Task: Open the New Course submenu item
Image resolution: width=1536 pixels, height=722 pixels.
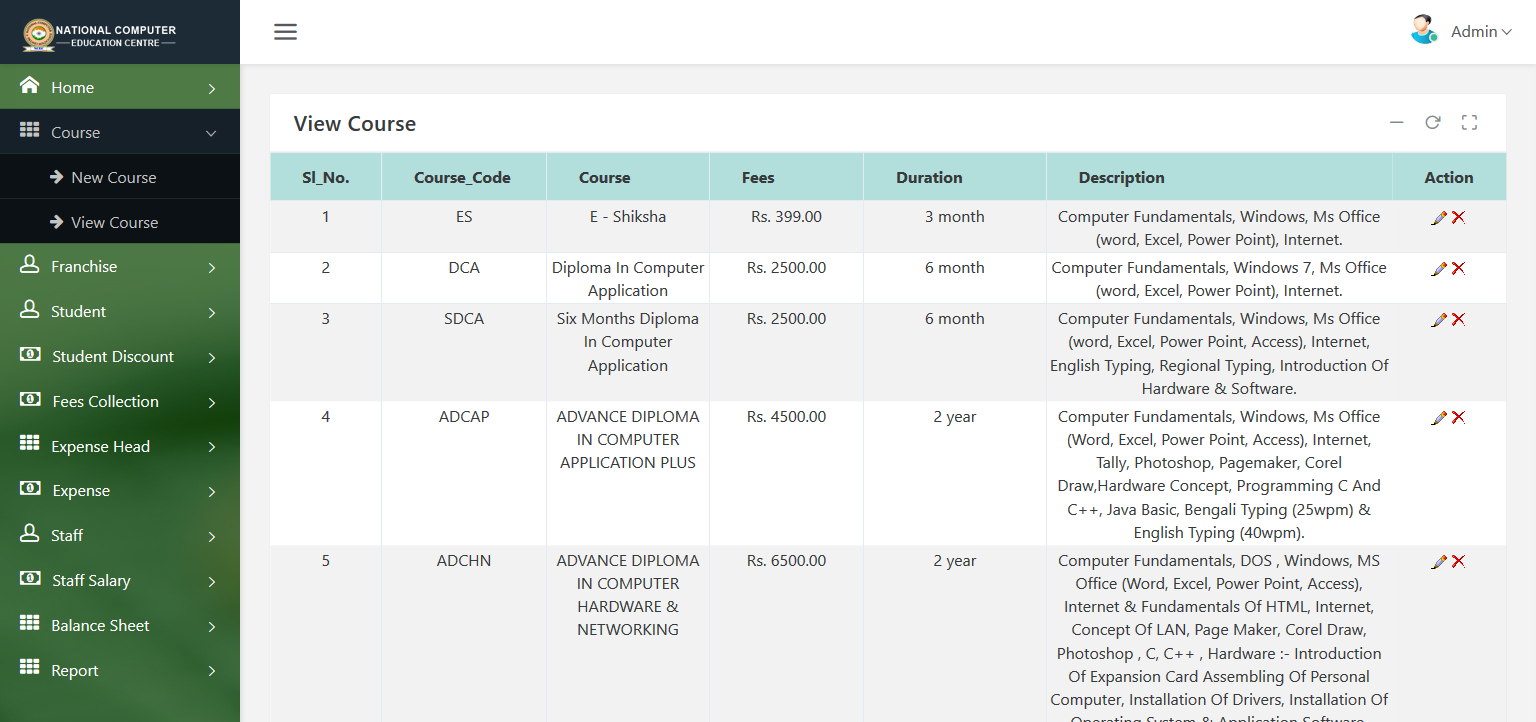Action: (x=120, y=177)
